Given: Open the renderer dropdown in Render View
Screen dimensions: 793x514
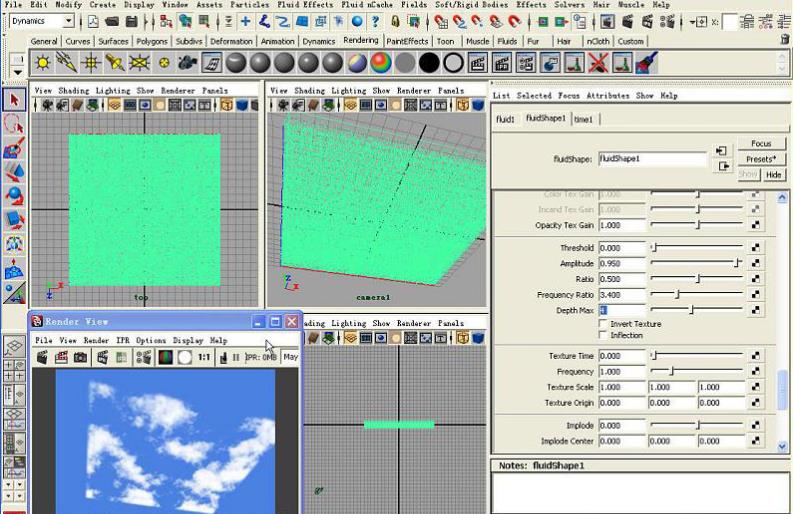Looking at the screenshot, I should pos(291,357).
